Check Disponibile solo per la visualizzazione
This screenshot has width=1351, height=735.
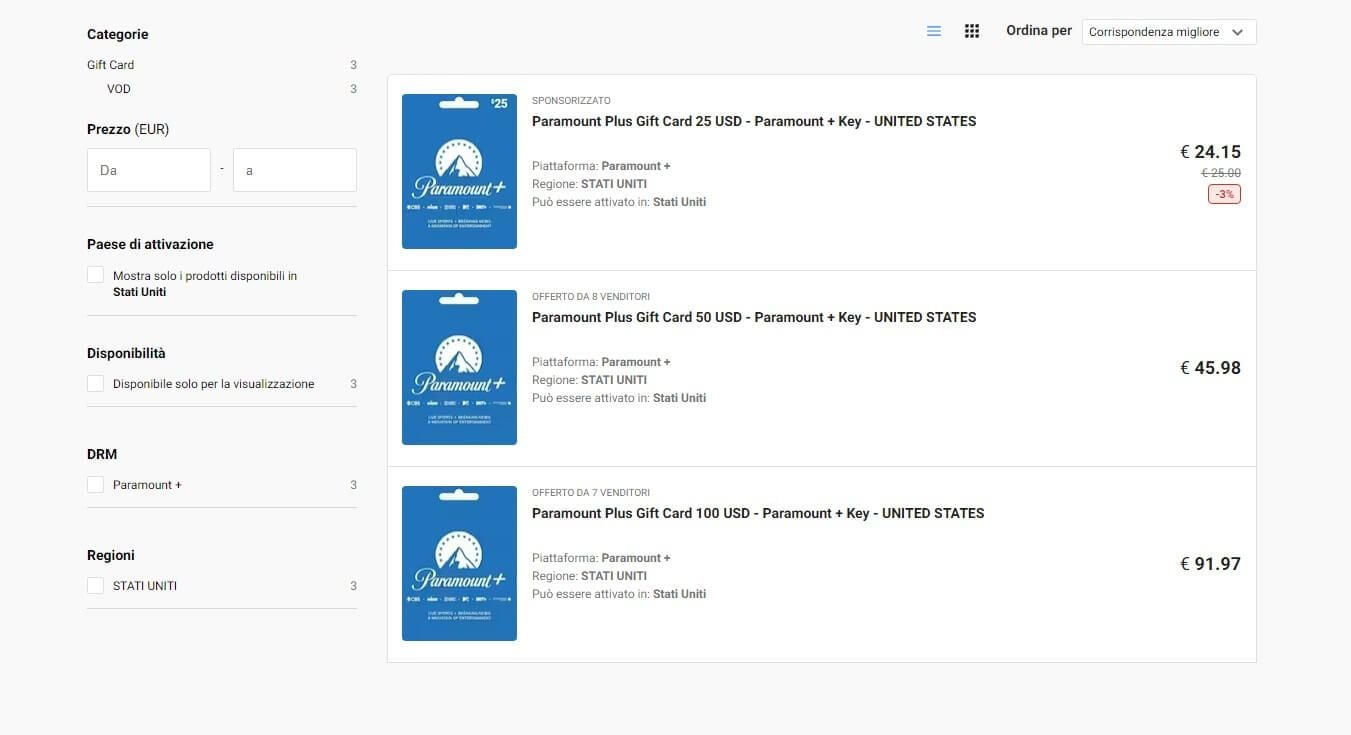(96, 384)
